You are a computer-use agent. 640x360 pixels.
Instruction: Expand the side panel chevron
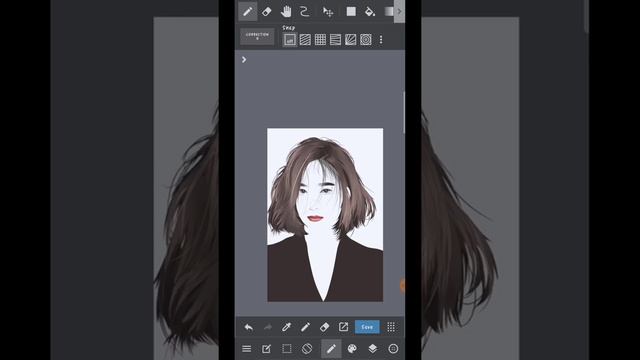[x=244, y=60]
